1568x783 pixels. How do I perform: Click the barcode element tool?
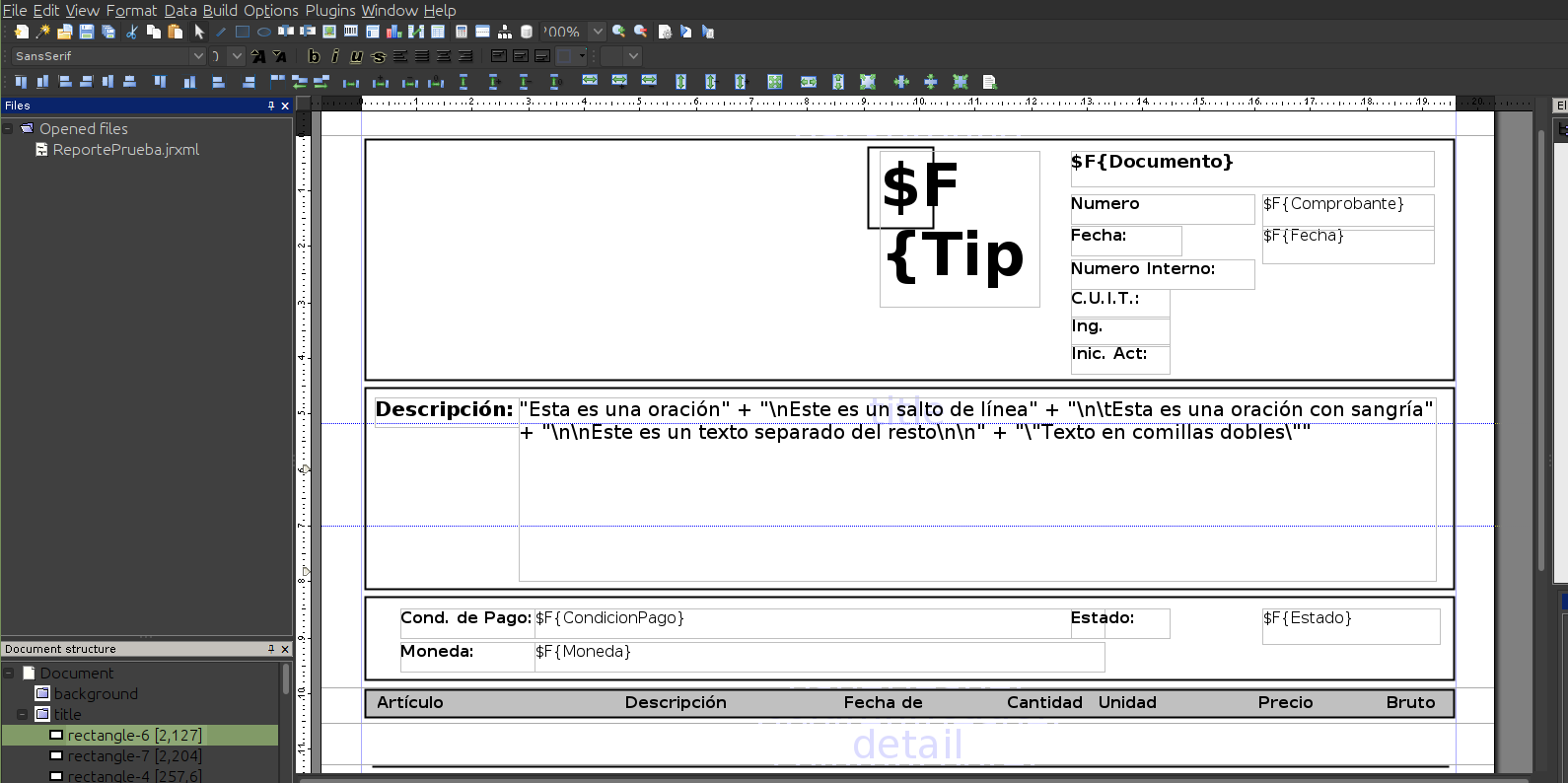[351, 32]
